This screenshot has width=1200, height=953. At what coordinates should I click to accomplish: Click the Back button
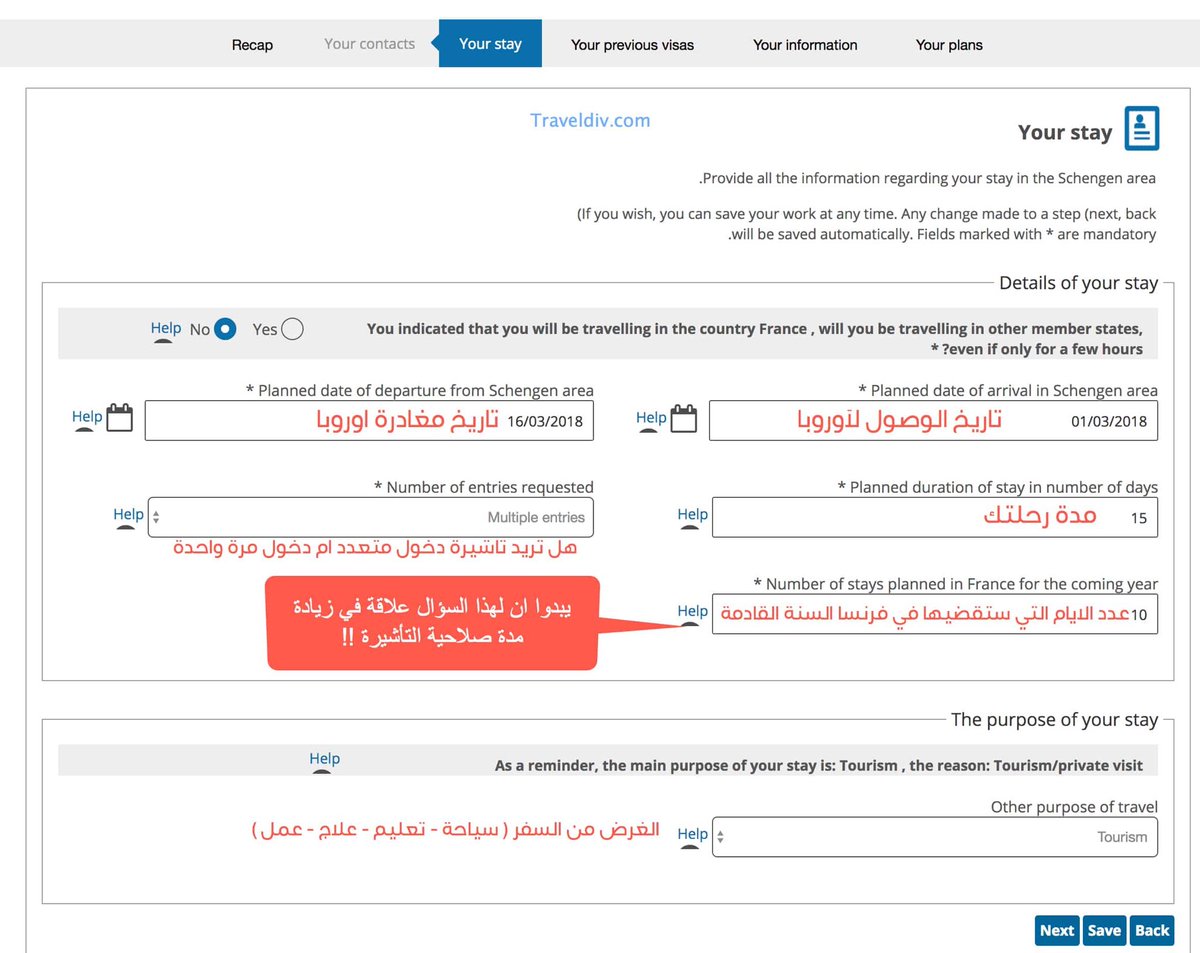click(1152, 930)
